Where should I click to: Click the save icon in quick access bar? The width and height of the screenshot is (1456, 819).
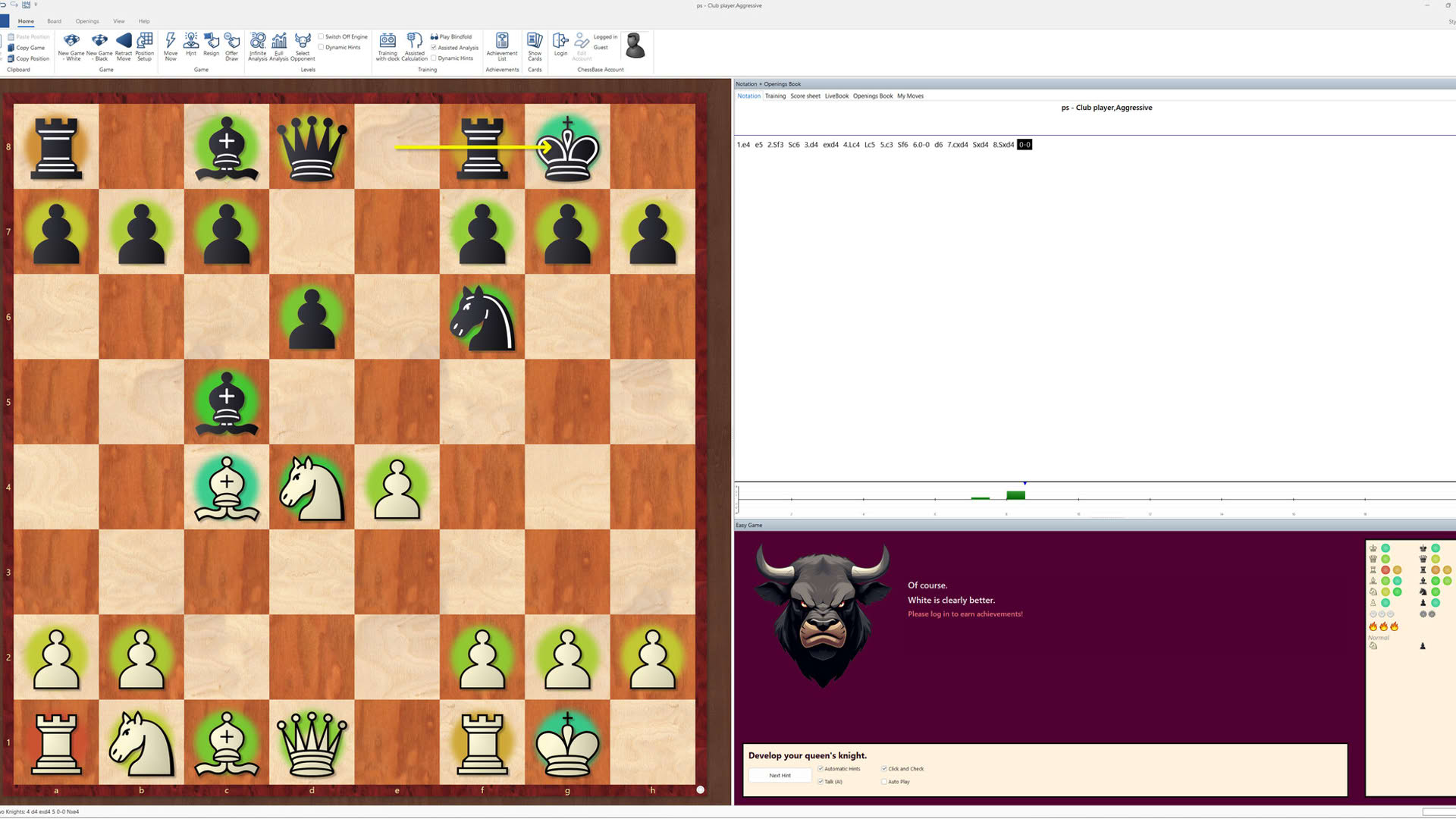click(26, 5)
